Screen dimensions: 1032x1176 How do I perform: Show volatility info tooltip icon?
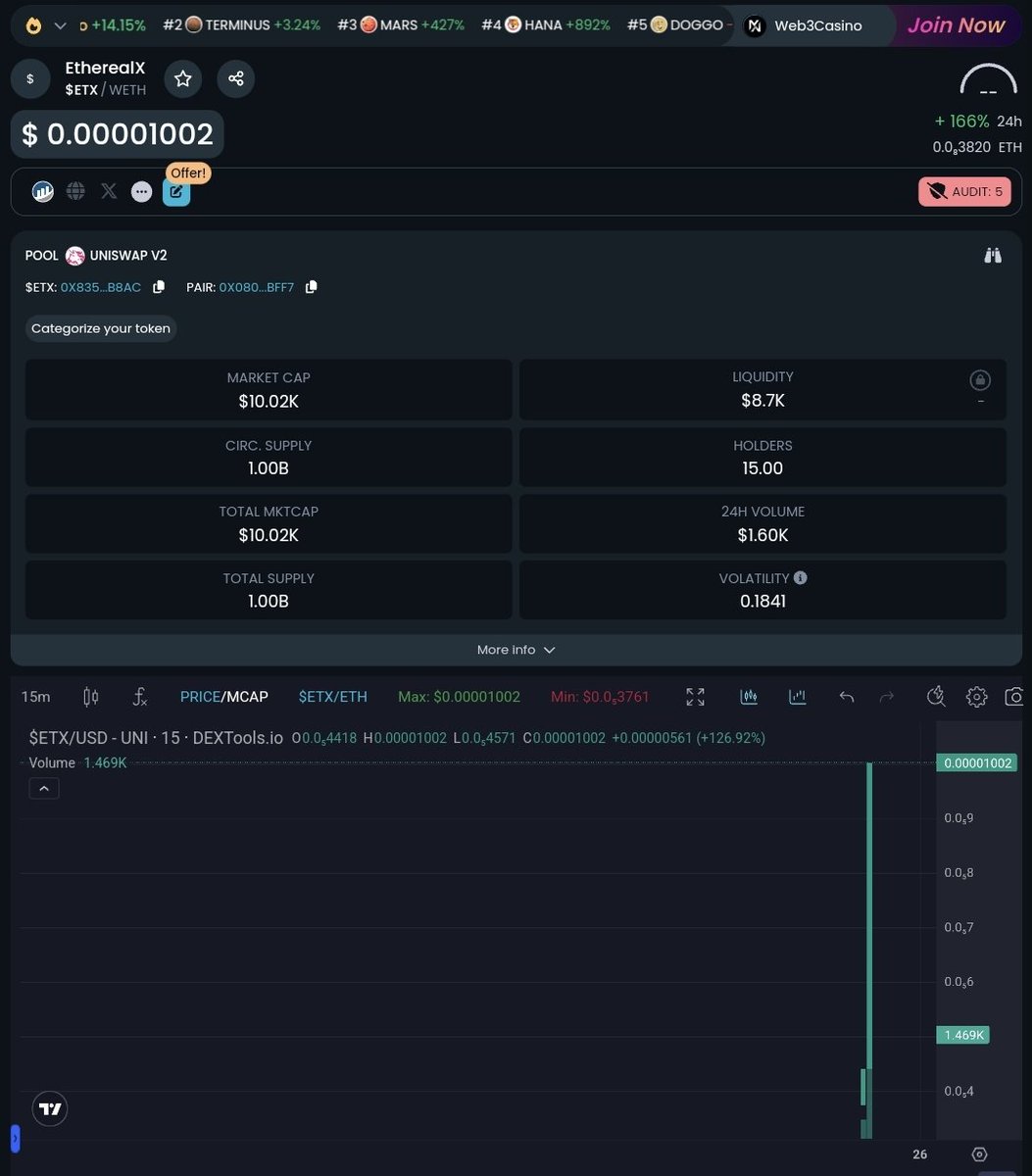[x=801, y=578]
